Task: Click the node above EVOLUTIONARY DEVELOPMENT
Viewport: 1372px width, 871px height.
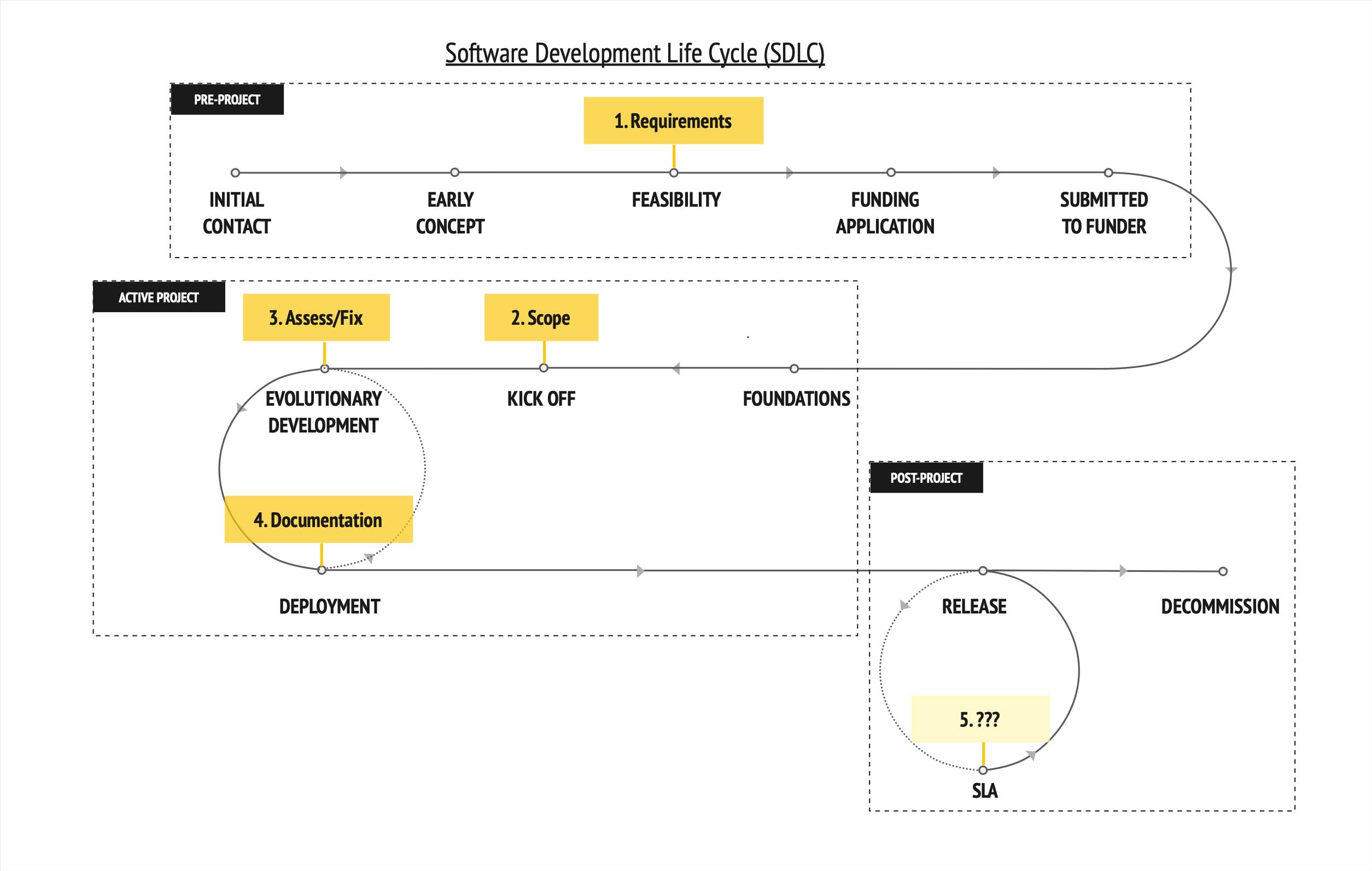Action: (x=325, y=369)
